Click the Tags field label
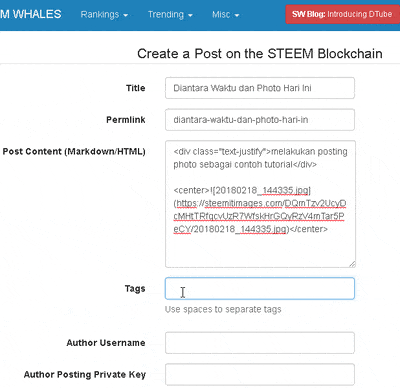 click(135, 289)
